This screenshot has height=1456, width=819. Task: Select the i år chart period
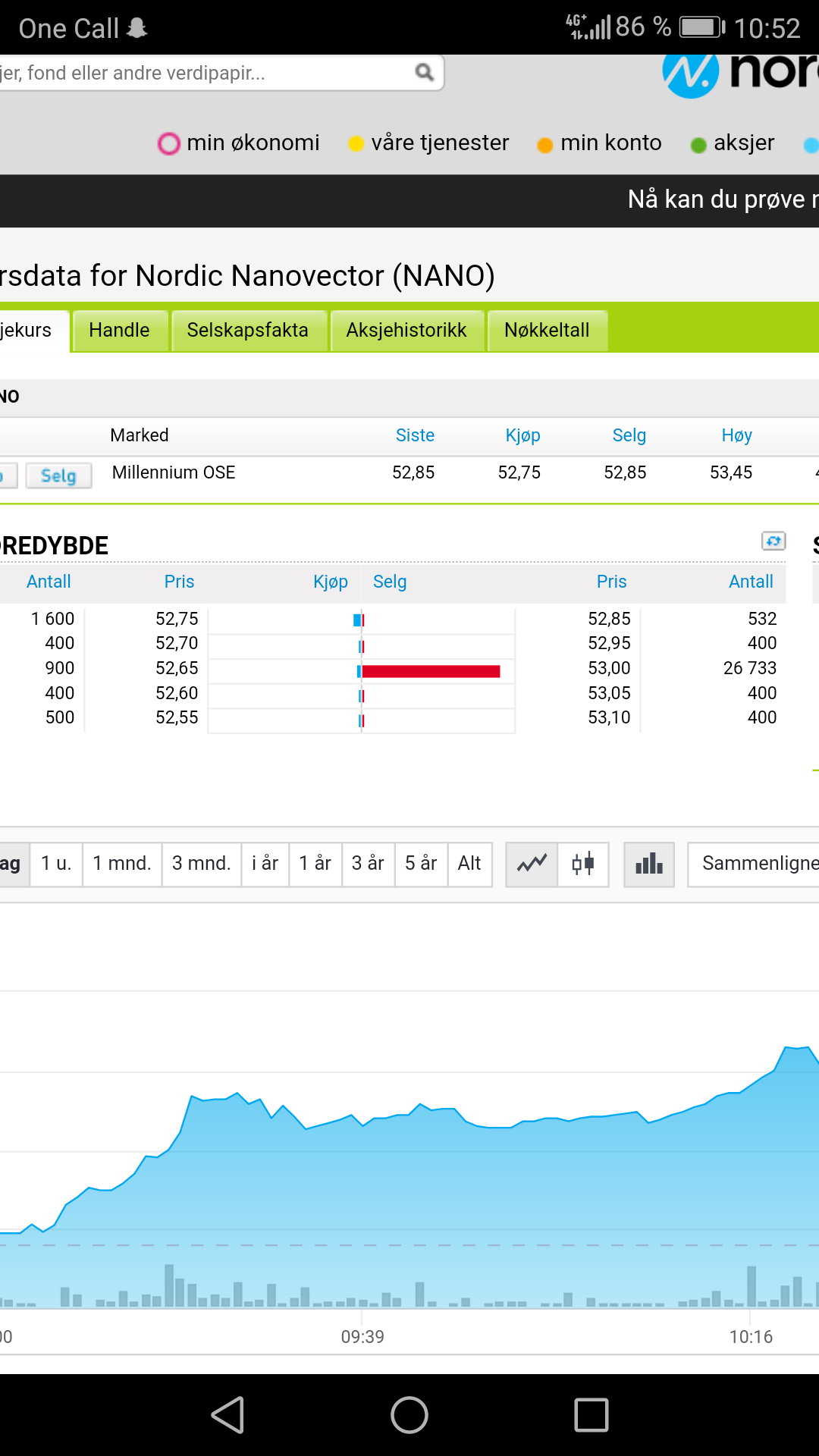(265, 864)
